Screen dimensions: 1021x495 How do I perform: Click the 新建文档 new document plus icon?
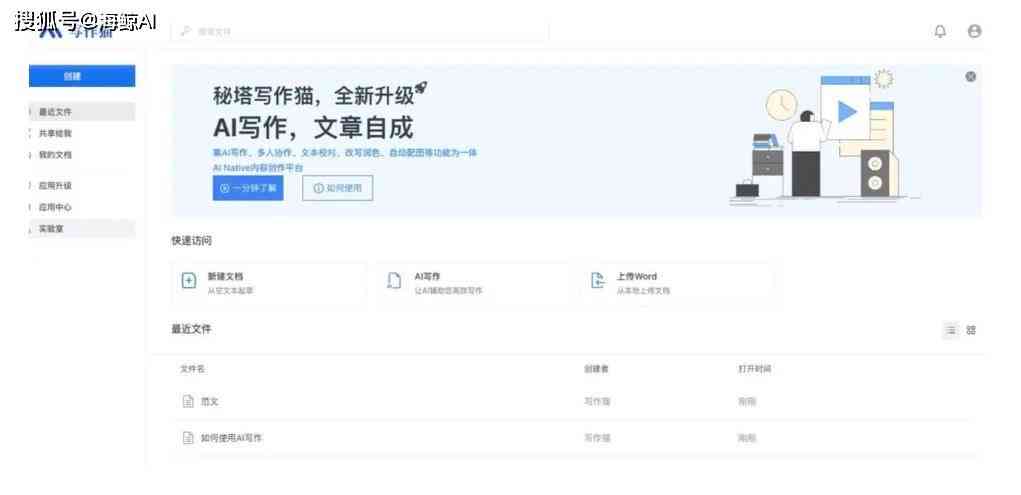(188, 281)
